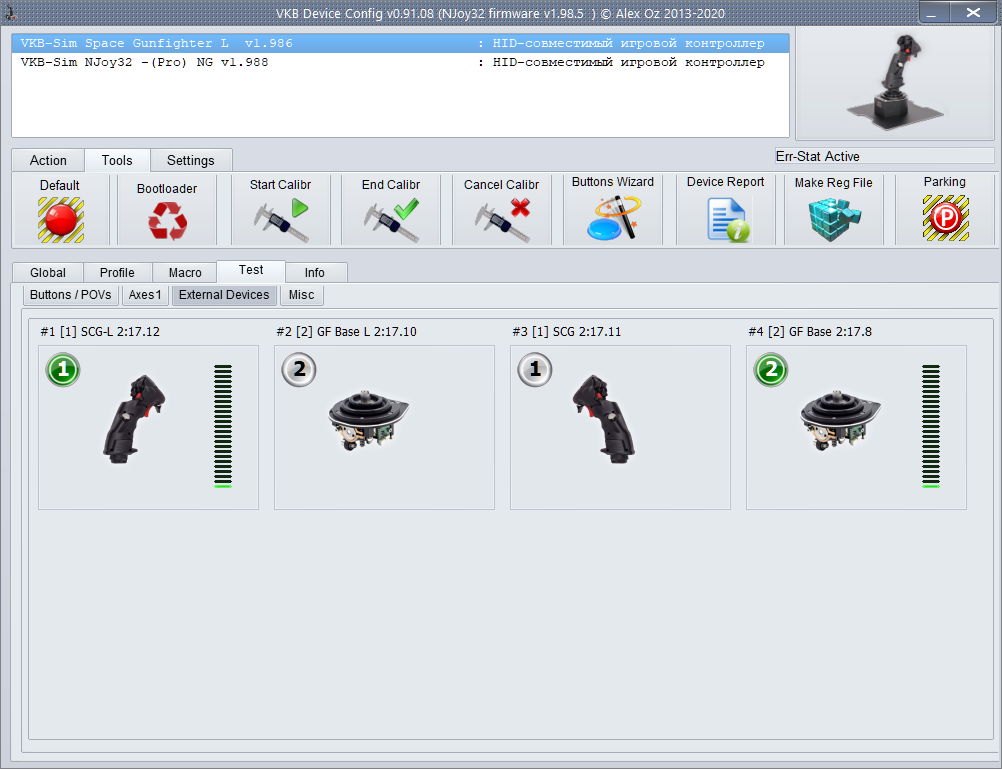Screen dimensions: 1002x770
Task: Open the Info tab
Action: [x=314, y=273]
